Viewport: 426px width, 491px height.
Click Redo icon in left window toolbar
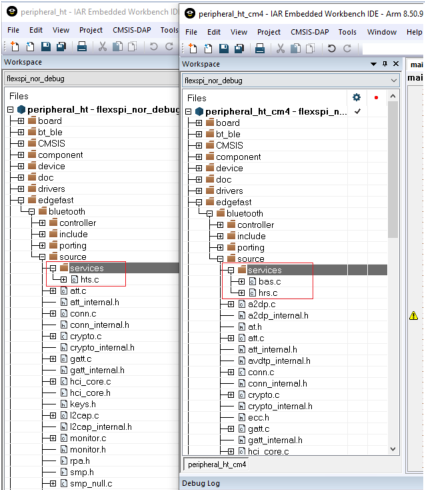169,46
